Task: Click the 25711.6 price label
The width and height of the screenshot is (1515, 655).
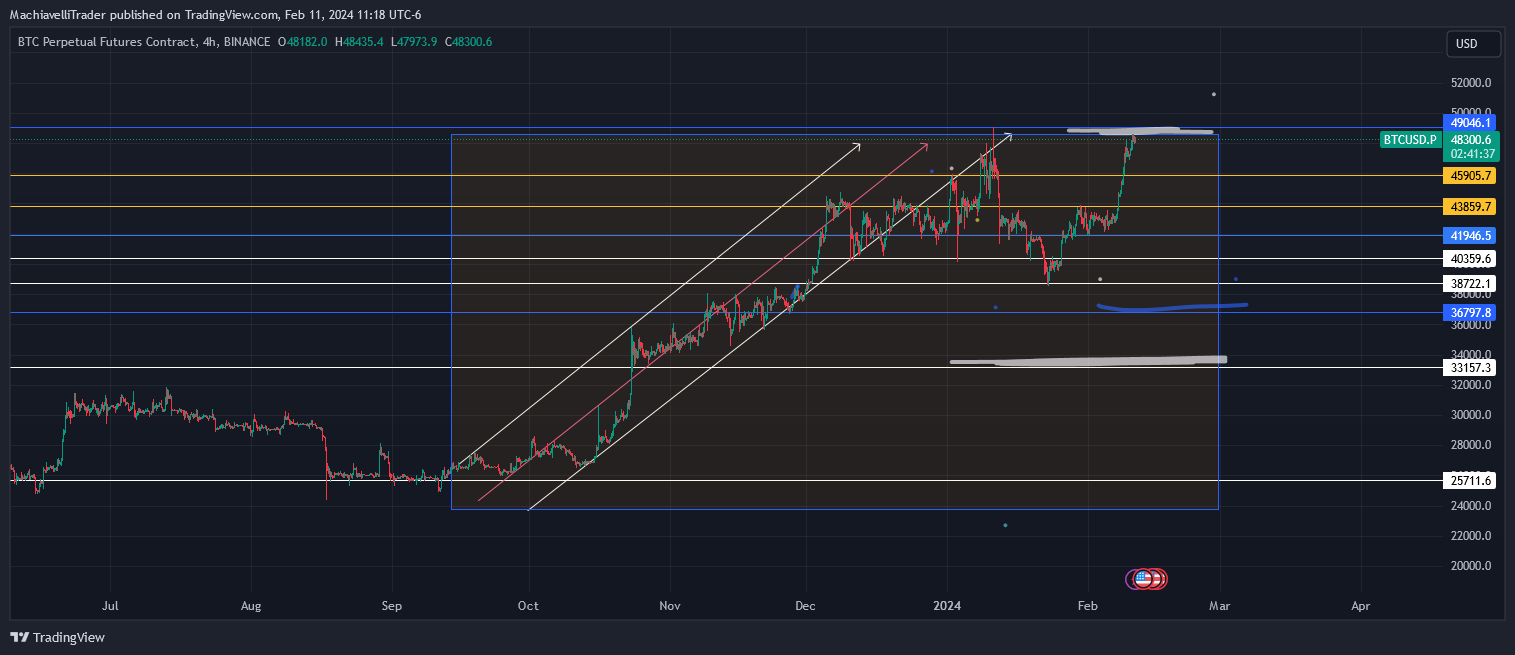Action: pos(1469,481)
